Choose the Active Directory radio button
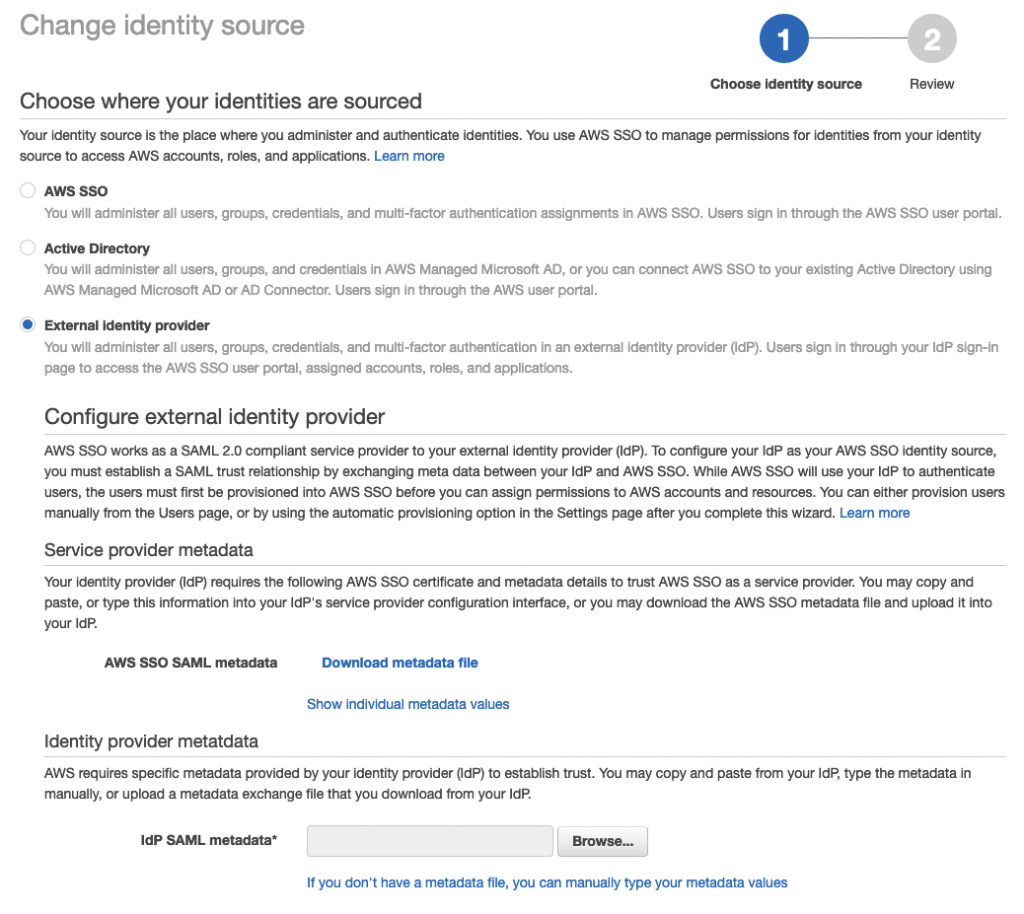This screenshot has width=1024, height=914. [x=28, y=248]
